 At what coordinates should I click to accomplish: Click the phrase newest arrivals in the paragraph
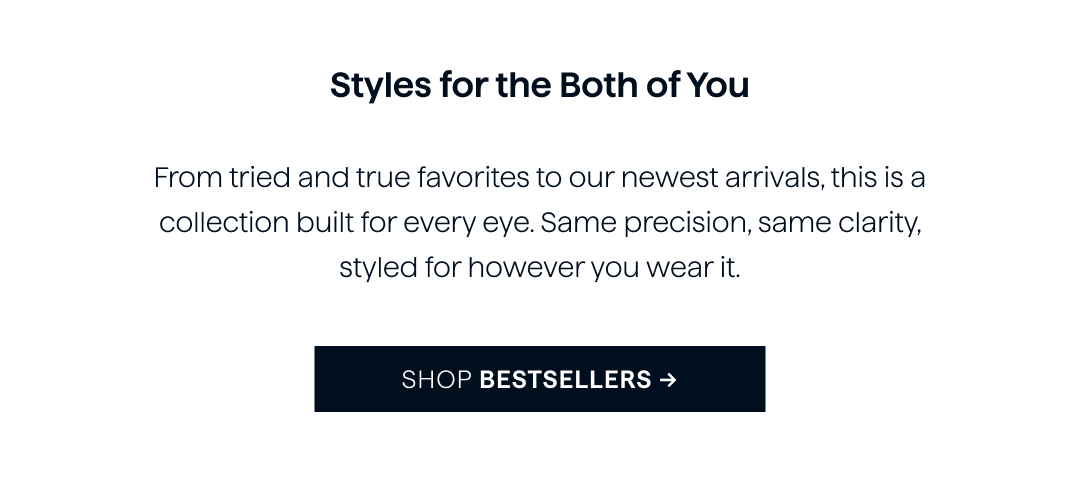(722, 178)
